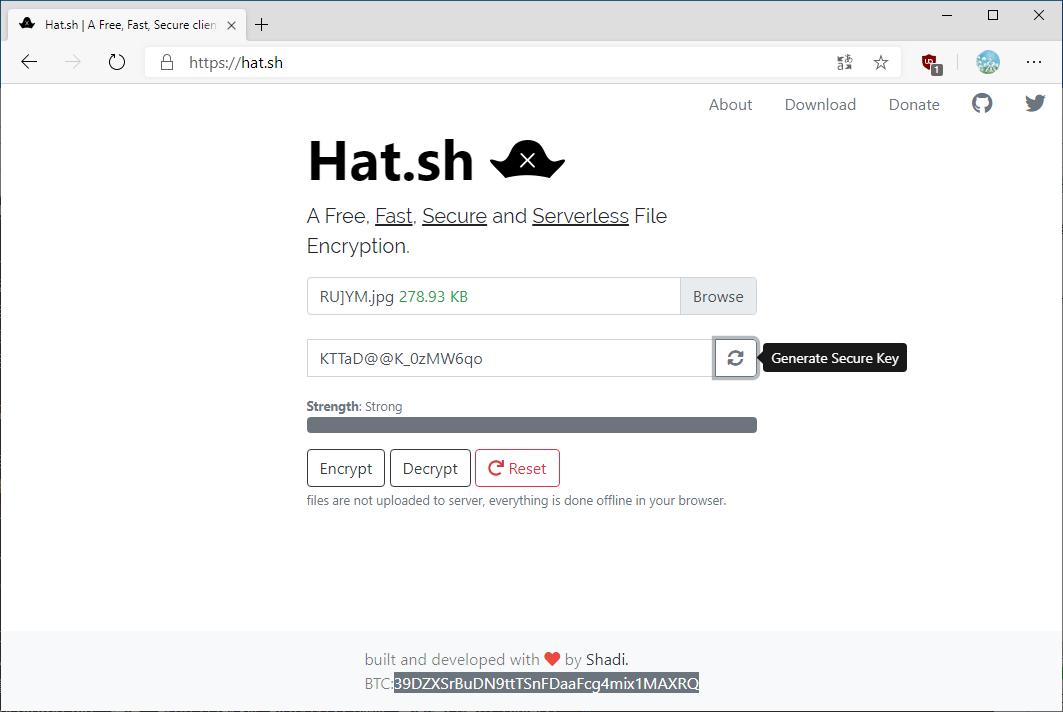The height and width of the screenshot is (712, 1063).
Task: Click the highlighted BTC address text
Action: click(x=546, y=683)
